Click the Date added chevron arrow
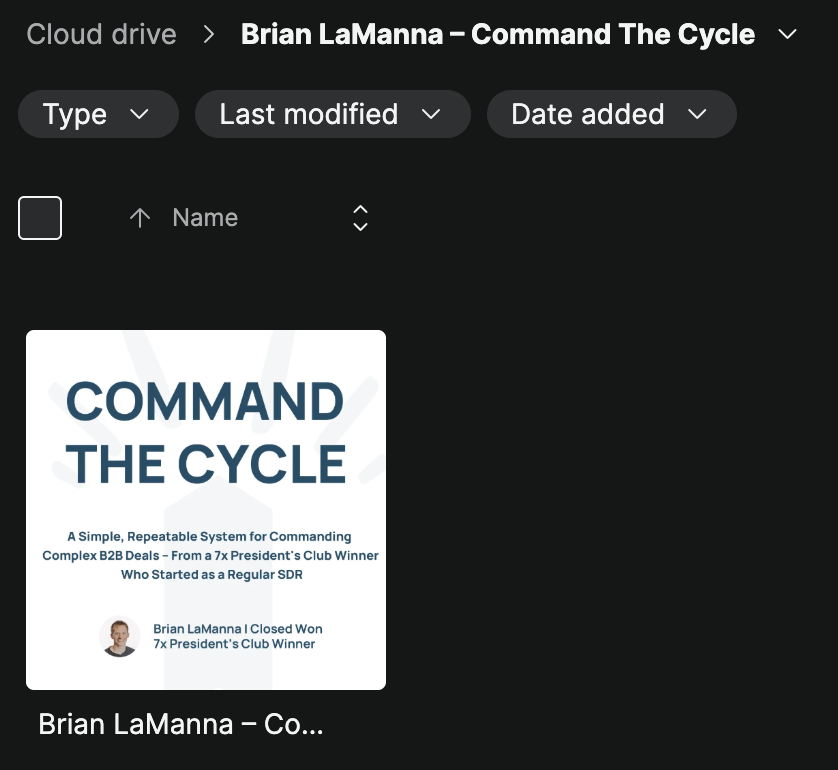The height and width of the screenshot is (770, 838). [697, 114]
